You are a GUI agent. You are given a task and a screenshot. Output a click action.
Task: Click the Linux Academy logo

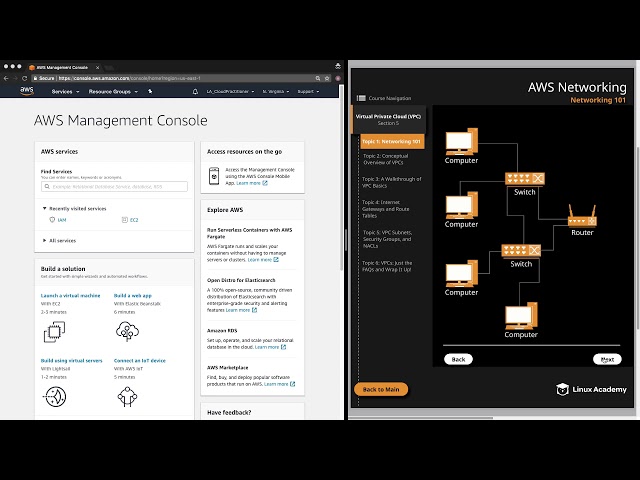[591, 389]
